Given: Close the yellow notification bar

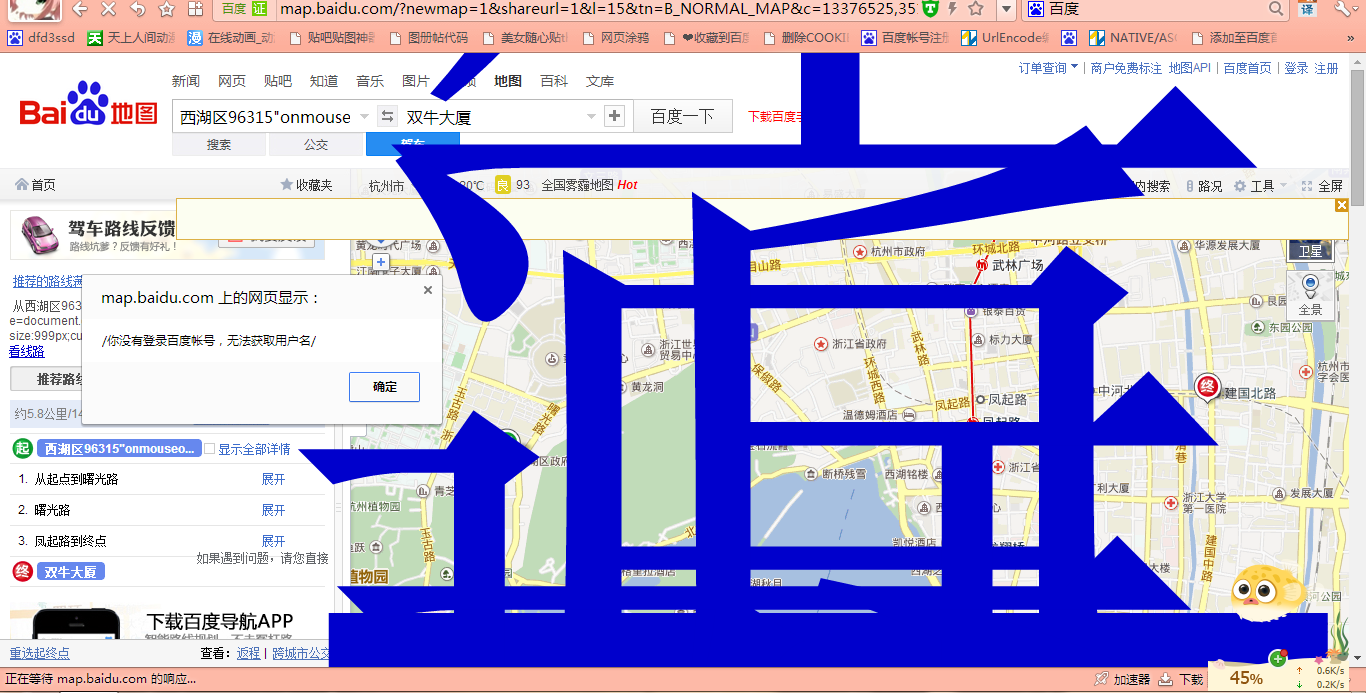Looking at the screenshot, I should click(1342, 205).
